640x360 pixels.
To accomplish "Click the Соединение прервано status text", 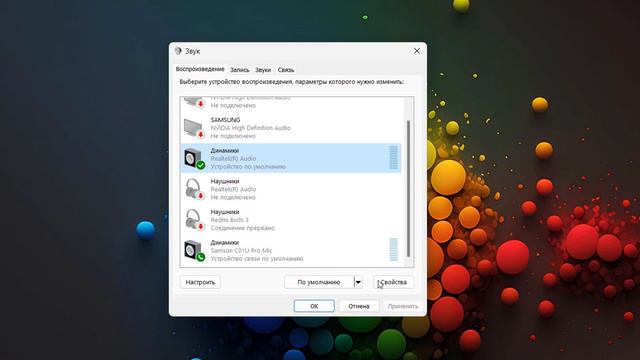I will [242, 228].
